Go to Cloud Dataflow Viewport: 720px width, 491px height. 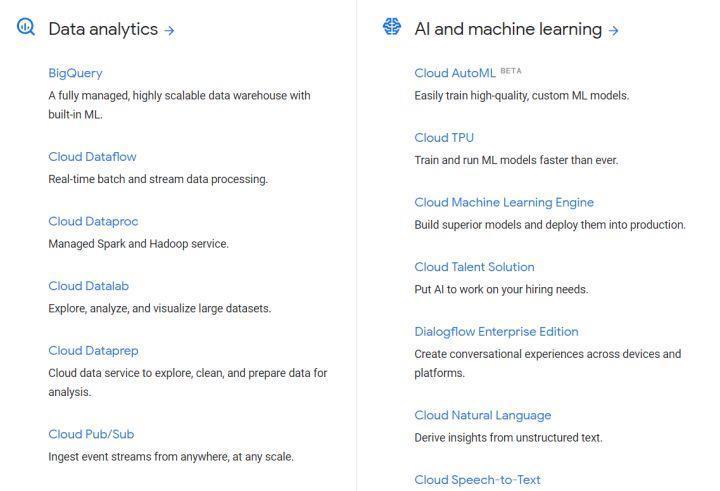(92, 157)
